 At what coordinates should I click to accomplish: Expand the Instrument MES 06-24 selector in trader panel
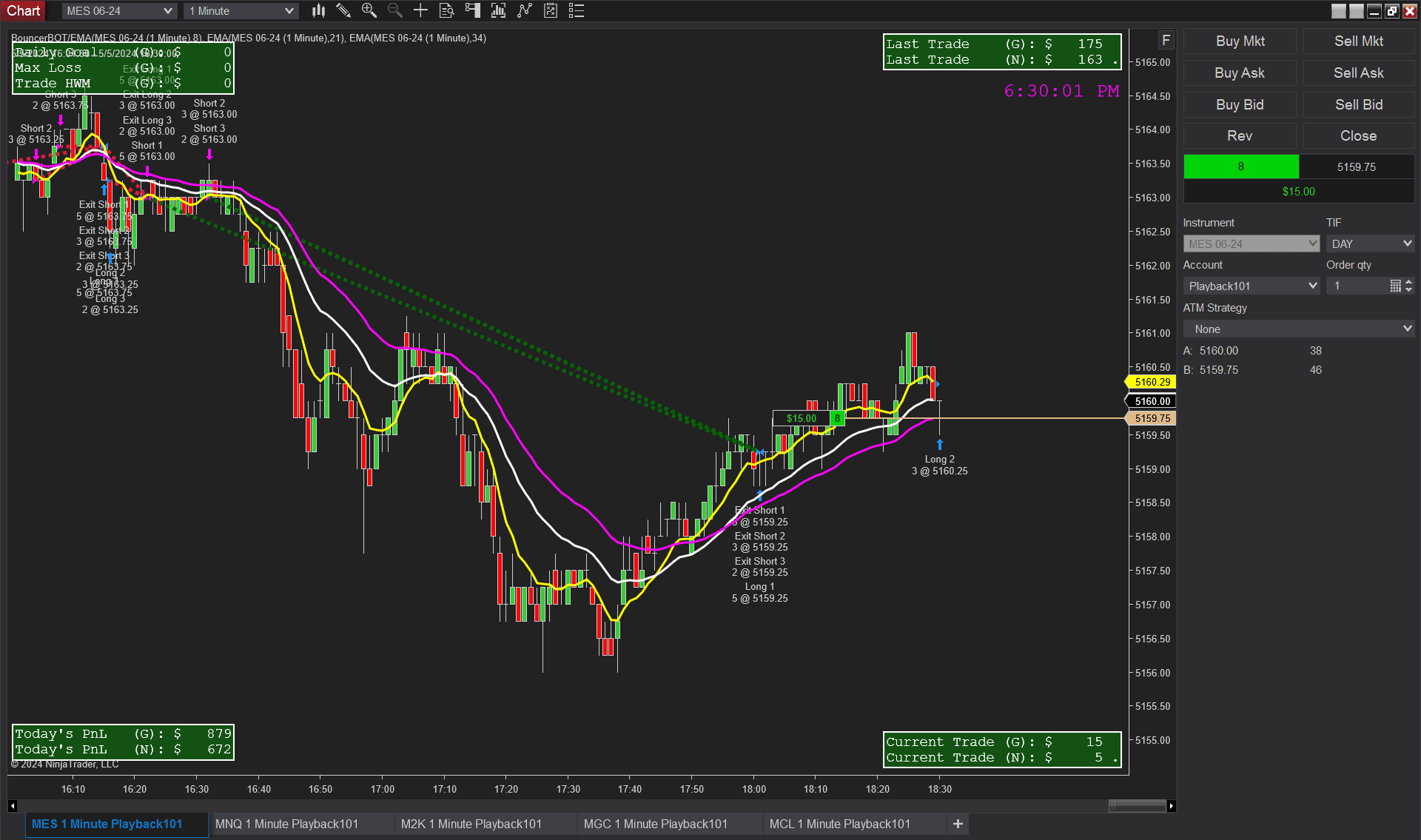(x=1251, y=243)
